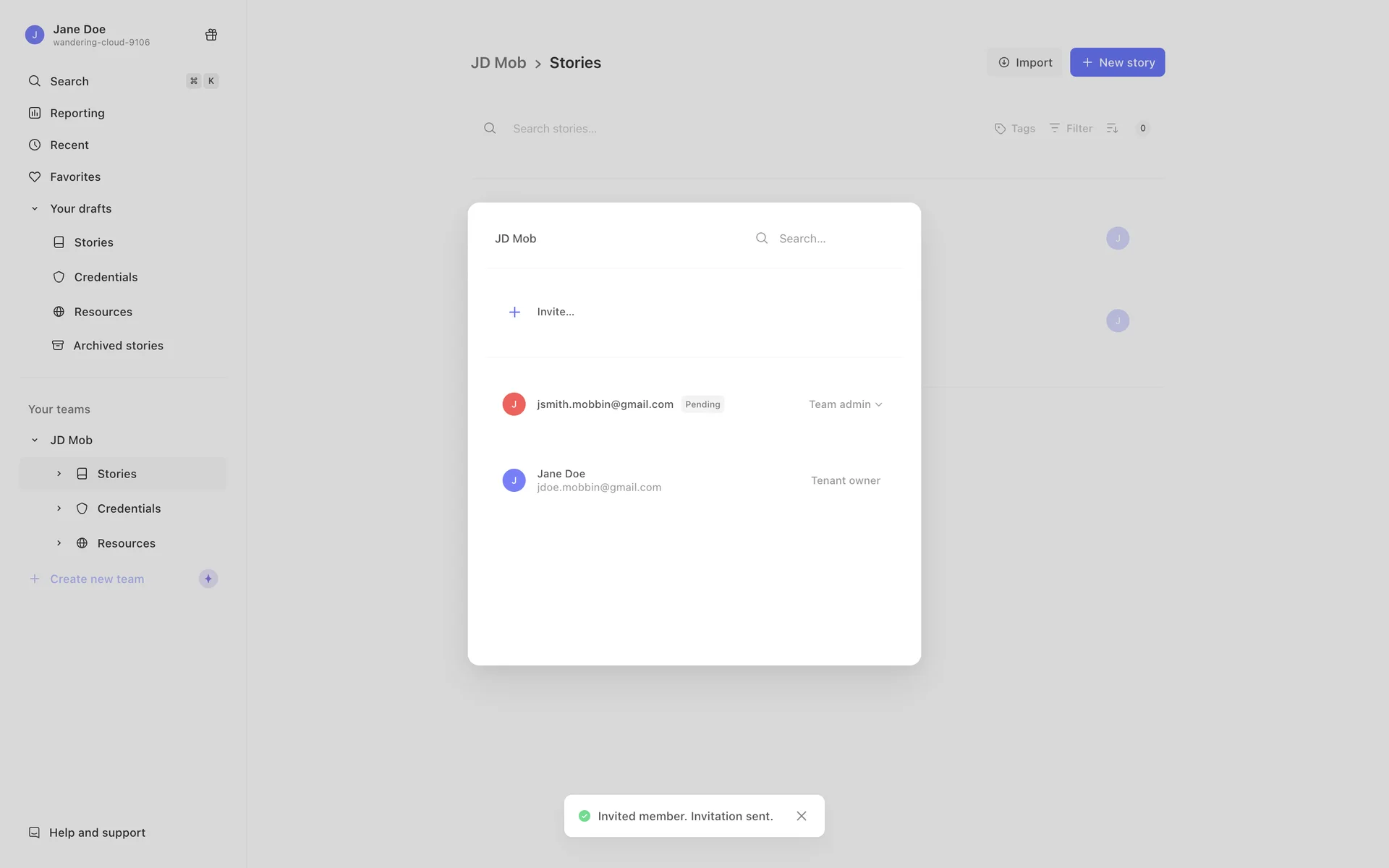Expand the team Resources item
The width and height of the screenshot is (1389, 868).
click(59, 543)
